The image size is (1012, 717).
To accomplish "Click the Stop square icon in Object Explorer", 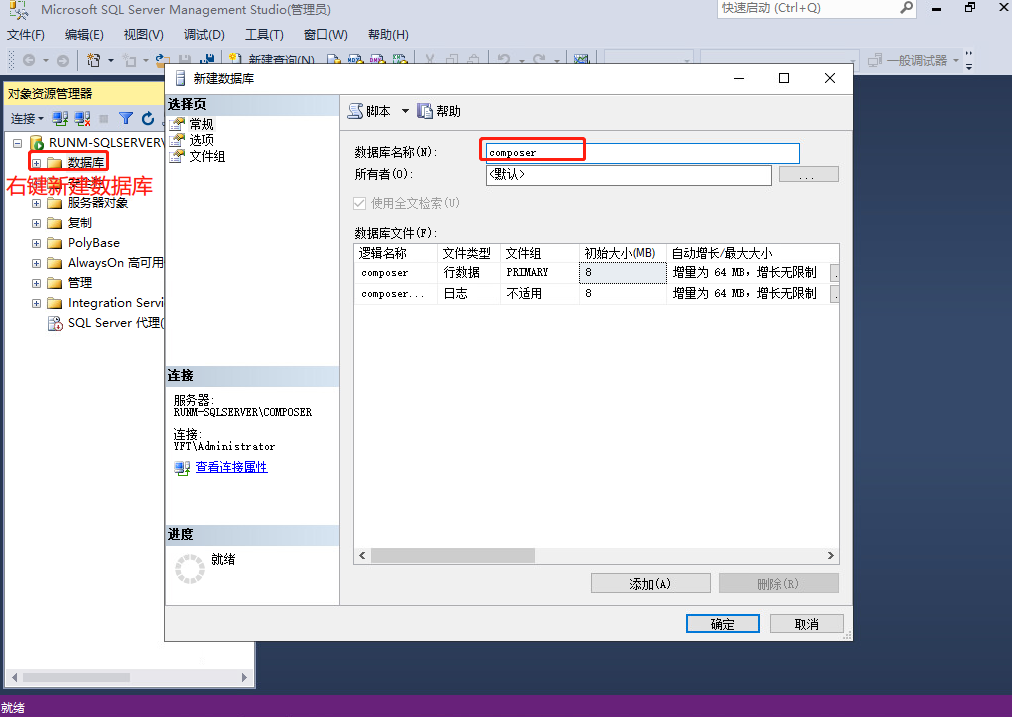I will coord(103,119).
